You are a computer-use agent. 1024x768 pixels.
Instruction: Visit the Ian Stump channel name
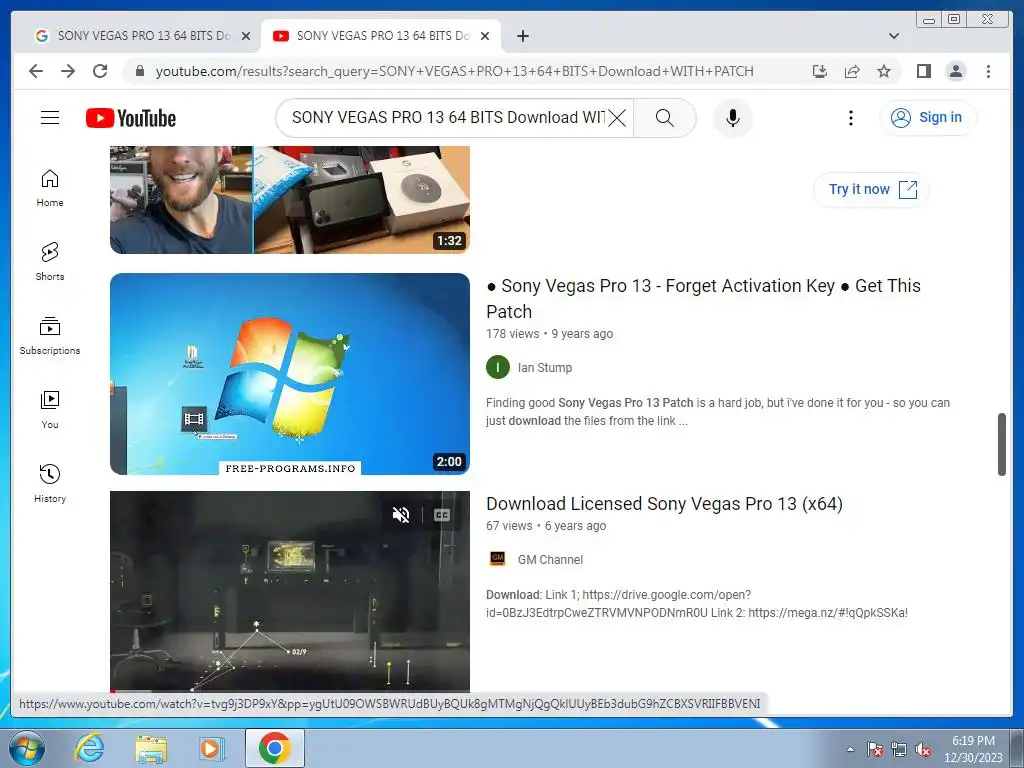[x=545, y=368]
